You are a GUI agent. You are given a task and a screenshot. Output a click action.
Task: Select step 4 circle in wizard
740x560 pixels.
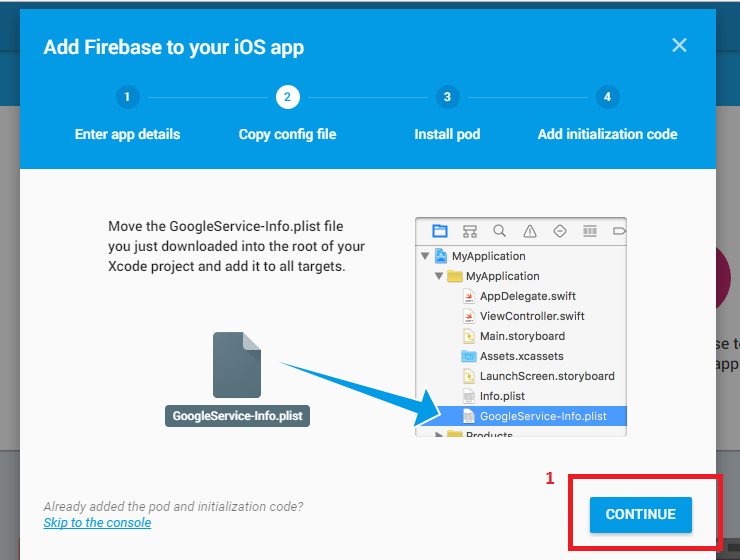click(x=607, y=97)
